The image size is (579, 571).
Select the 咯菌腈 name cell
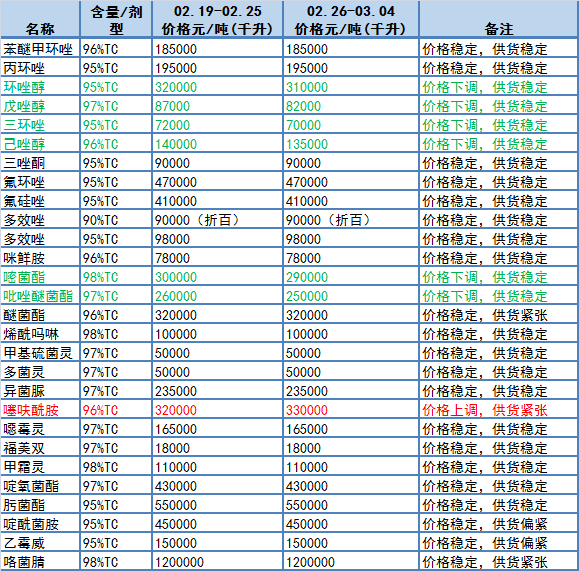point(40,561)
